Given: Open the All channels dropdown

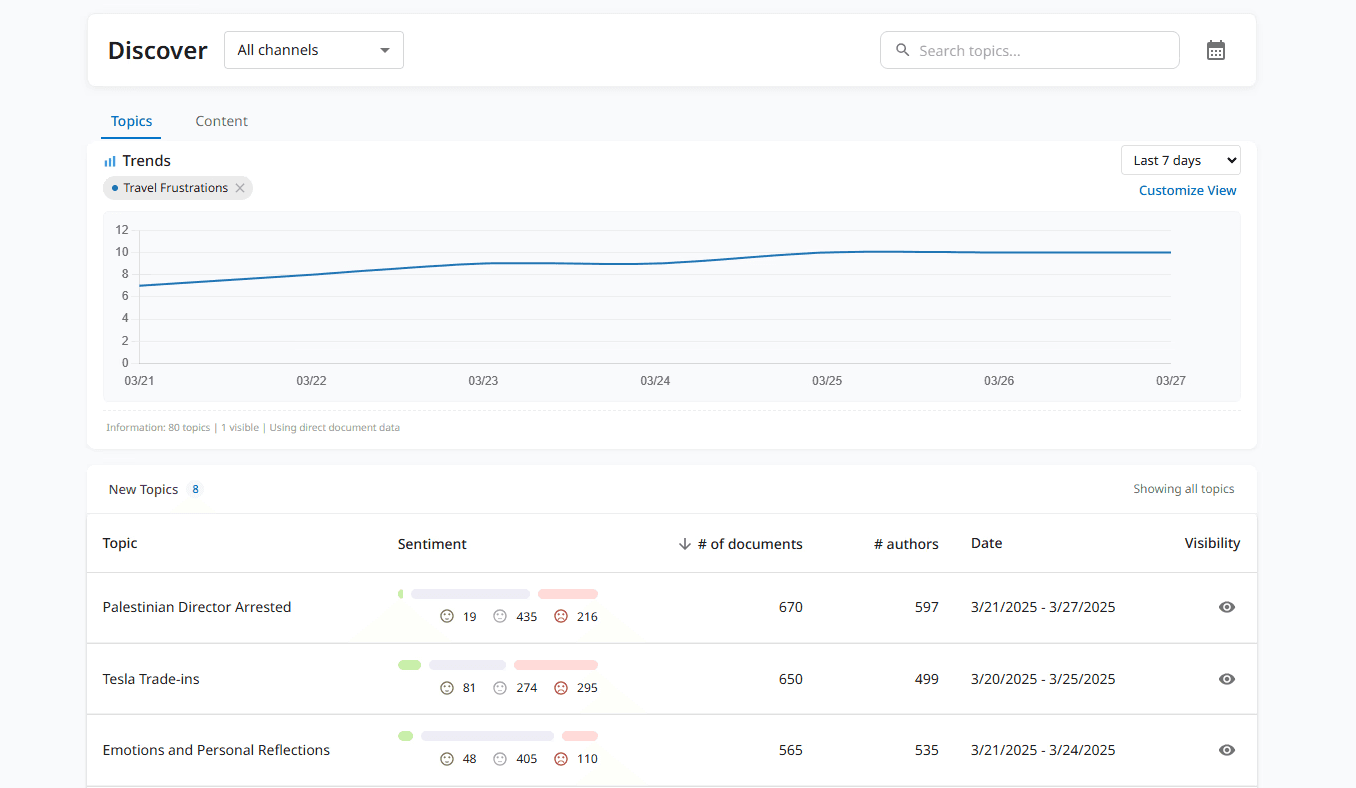Looking at the screenshot, I should 314,50.
